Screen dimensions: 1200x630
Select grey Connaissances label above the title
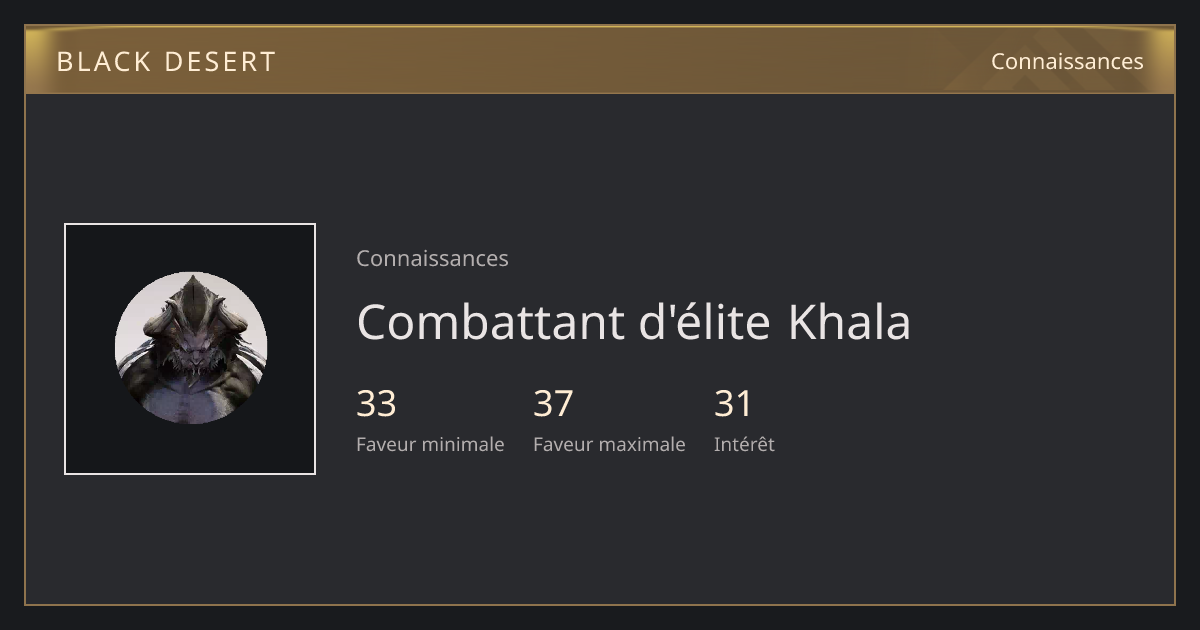[x=432, y=258]
